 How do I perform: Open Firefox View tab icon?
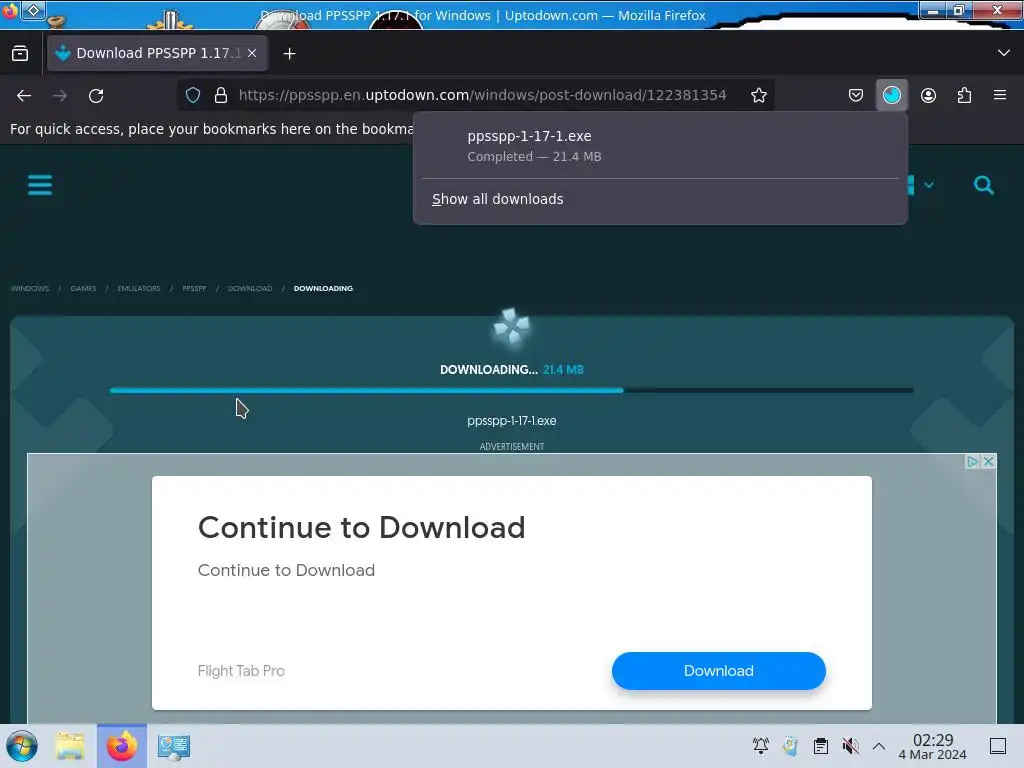(20, 54)
